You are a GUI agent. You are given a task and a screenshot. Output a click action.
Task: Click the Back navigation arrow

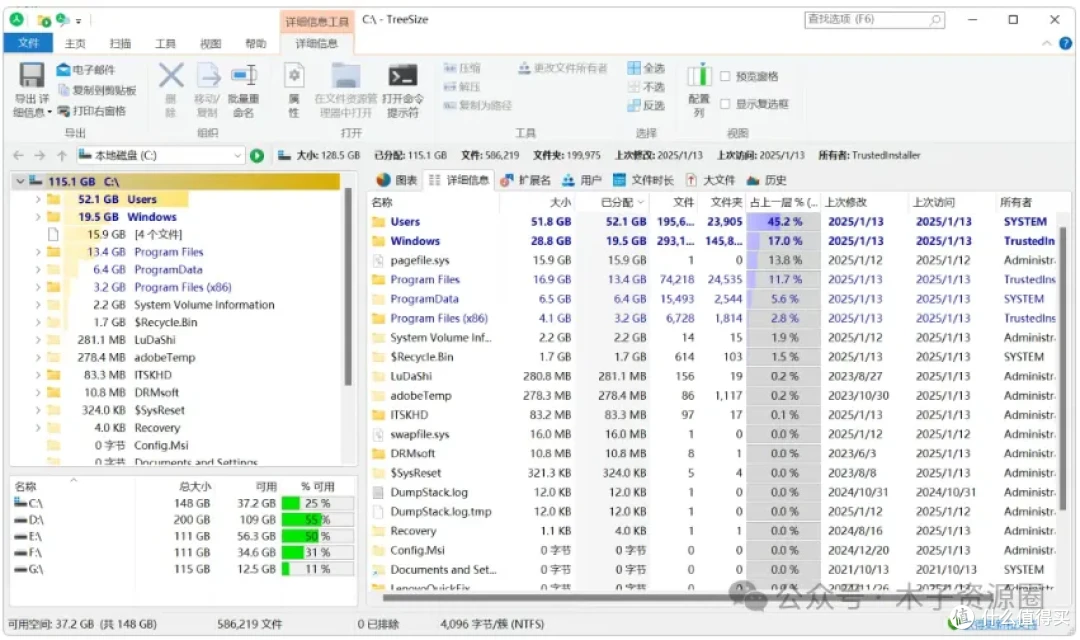coord(19,156)
